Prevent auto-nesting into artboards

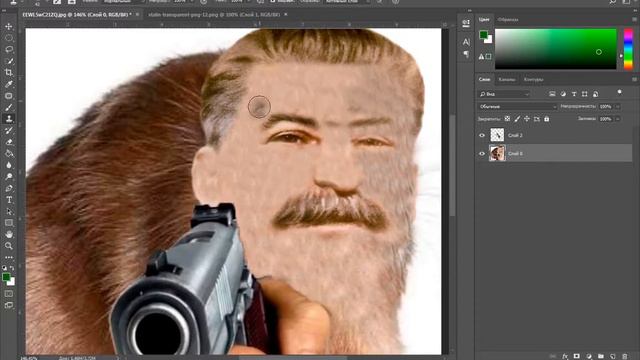pyautogui.click(x=537, y=119)
